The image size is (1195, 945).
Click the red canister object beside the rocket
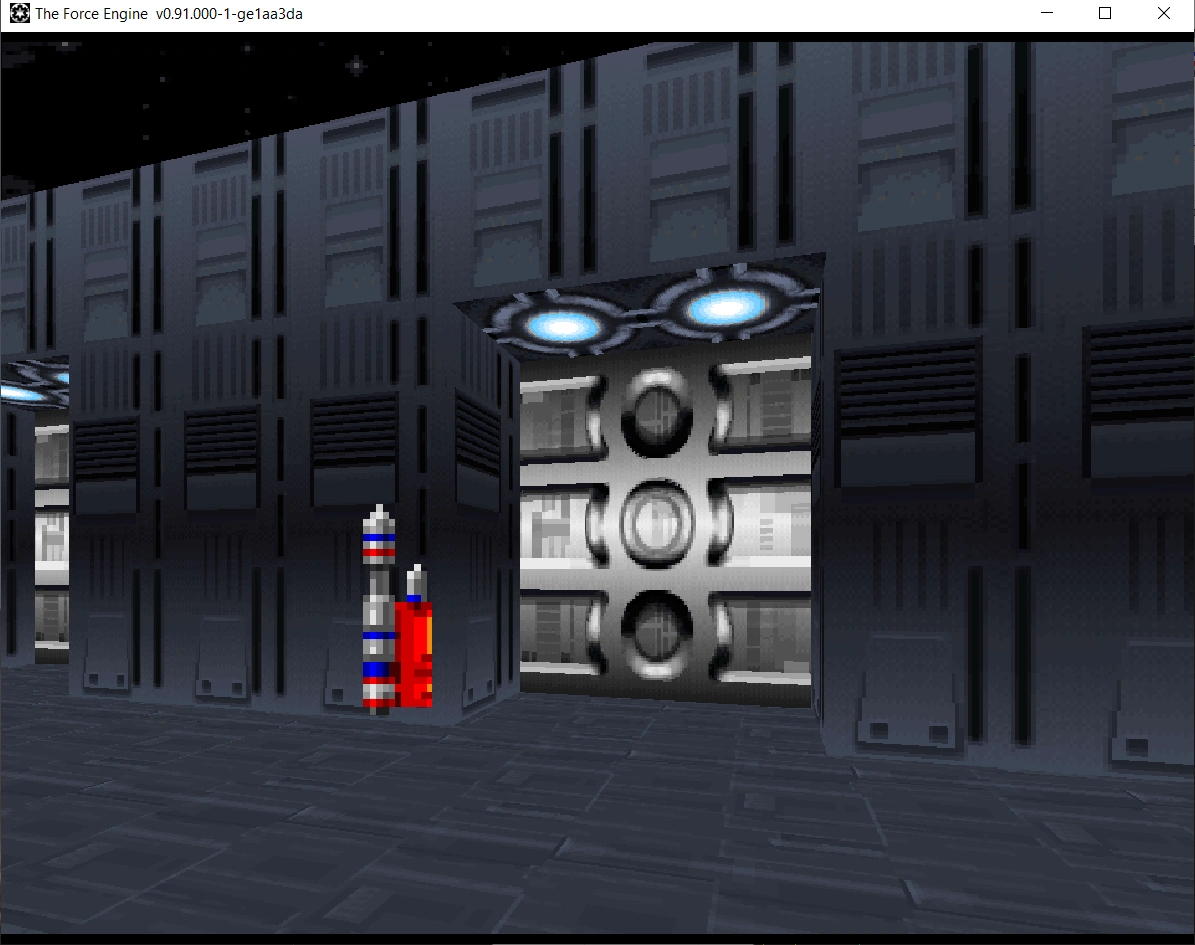point(414,653)
